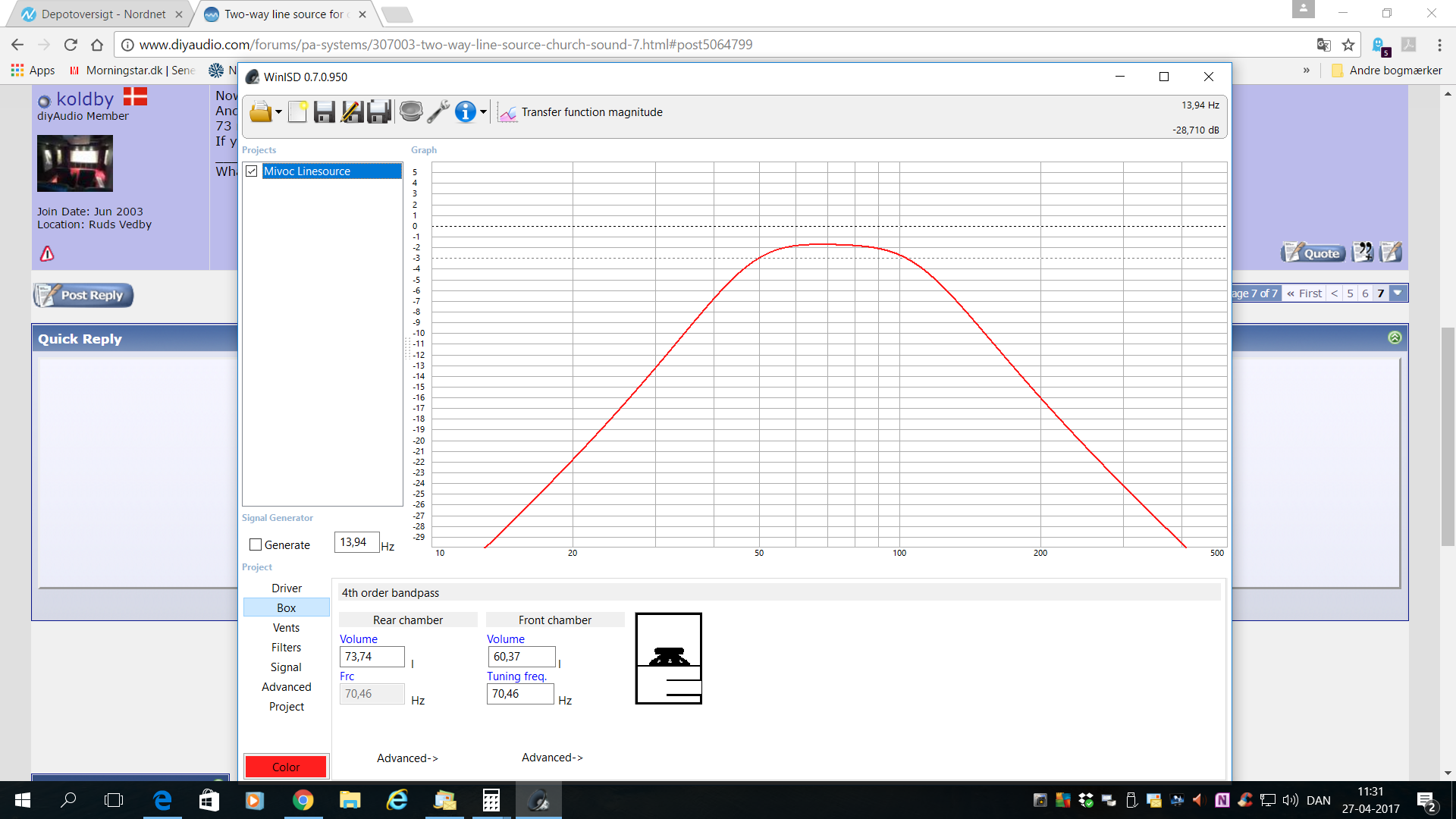
Task: Open the Vents tab
Action: [287, 628]
